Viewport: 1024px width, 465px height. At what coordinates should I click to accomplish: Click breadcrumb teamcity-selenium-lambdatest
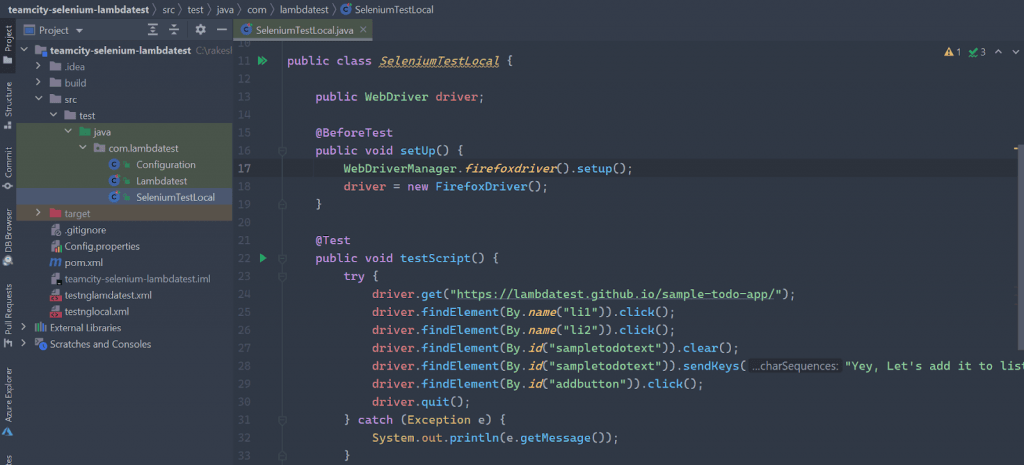pos(78,10)
